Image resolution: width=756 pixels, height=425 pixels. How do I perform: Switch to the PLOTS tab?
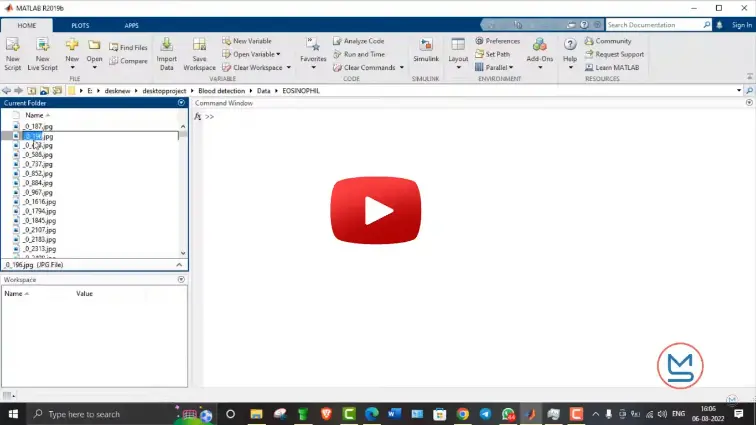[x=80, y=24]
